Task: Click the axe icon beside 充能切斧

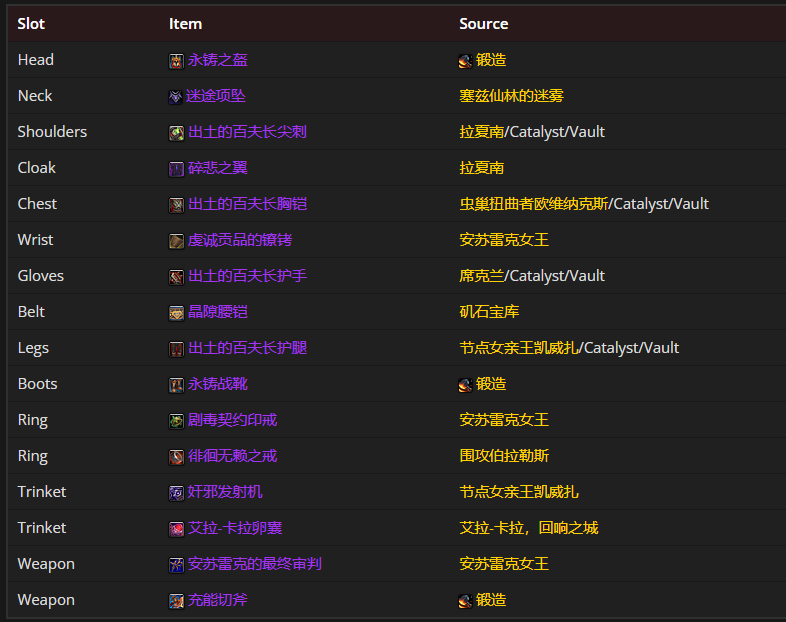Action: (176, 601)
